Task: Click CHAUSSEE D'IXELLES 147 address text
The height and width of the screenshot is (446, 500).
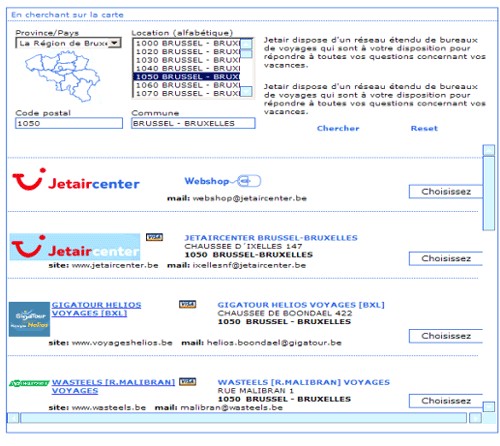Action: pos(243,246)
